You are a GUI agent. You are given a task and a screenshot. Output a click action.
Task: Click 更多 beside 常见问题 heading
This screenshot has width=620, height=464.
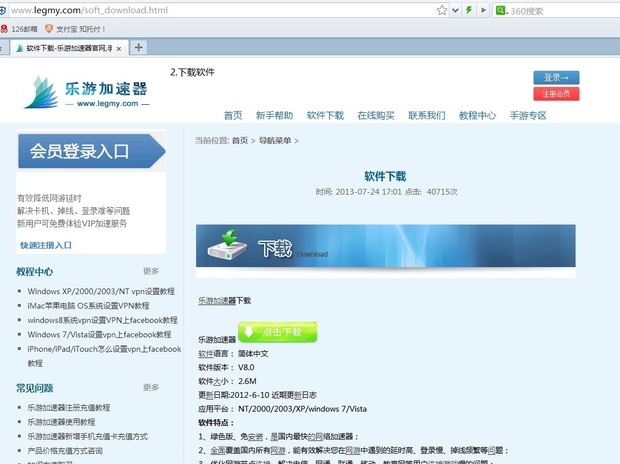pyautogui.click(x=151, y=387)
